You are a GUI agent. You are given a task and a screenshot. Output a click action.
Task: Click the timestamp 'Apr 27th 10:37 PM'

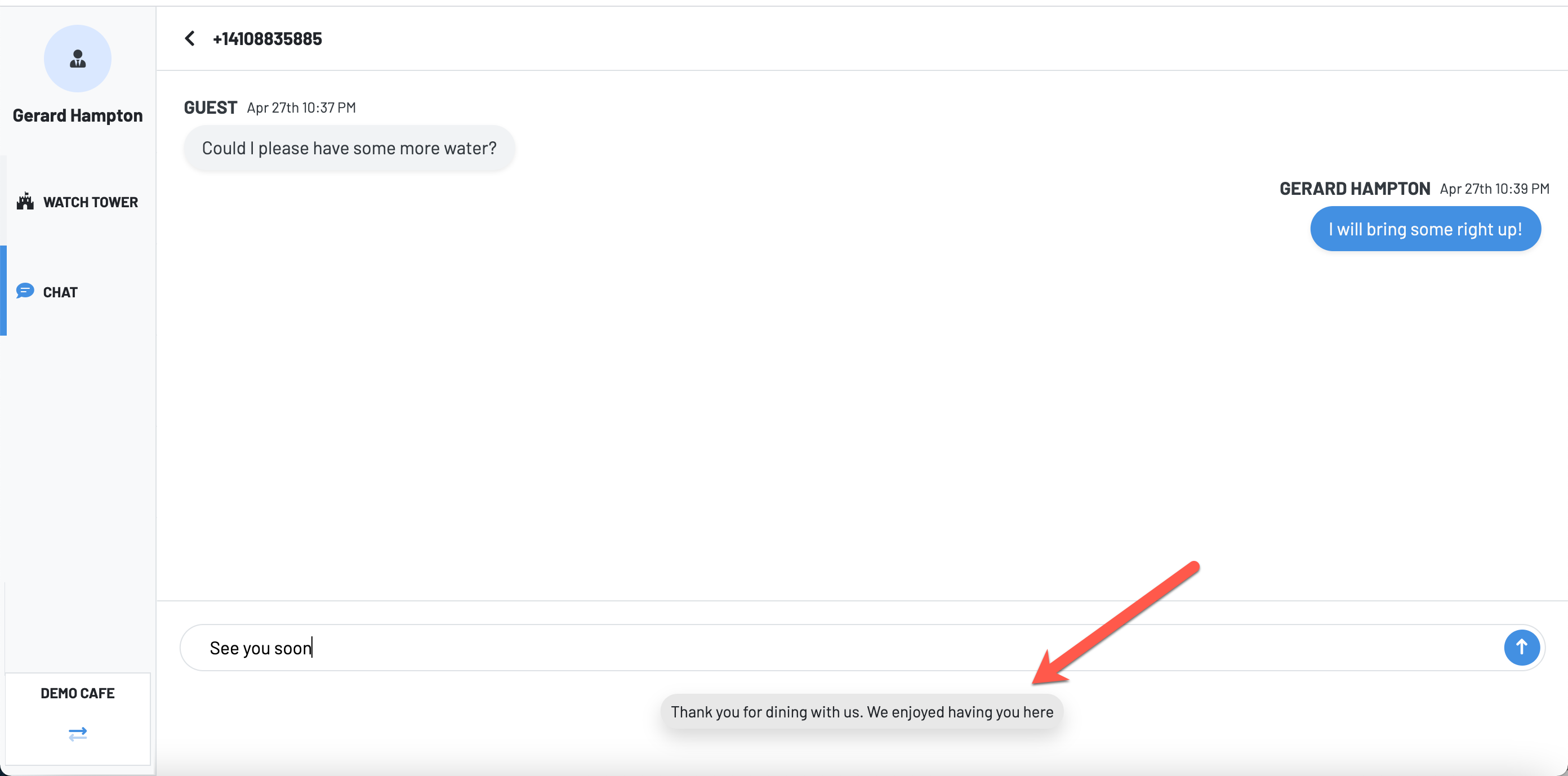pyautogui.click(x=301, y=108)
